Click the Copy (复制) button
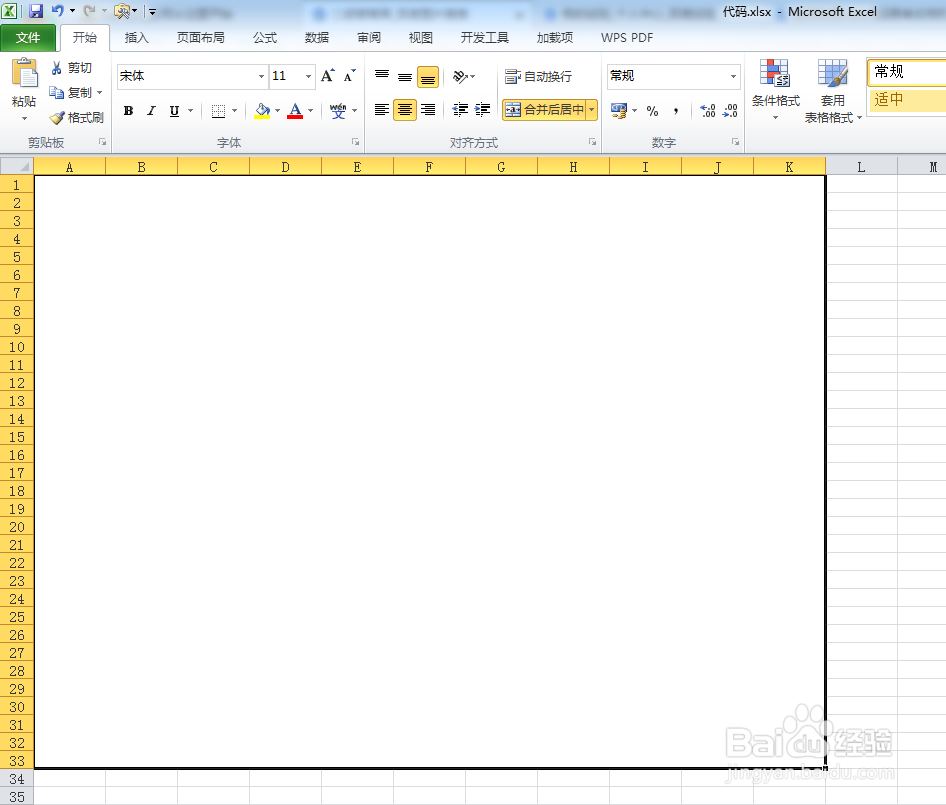The image size is (946, 805). coord(72,93)
